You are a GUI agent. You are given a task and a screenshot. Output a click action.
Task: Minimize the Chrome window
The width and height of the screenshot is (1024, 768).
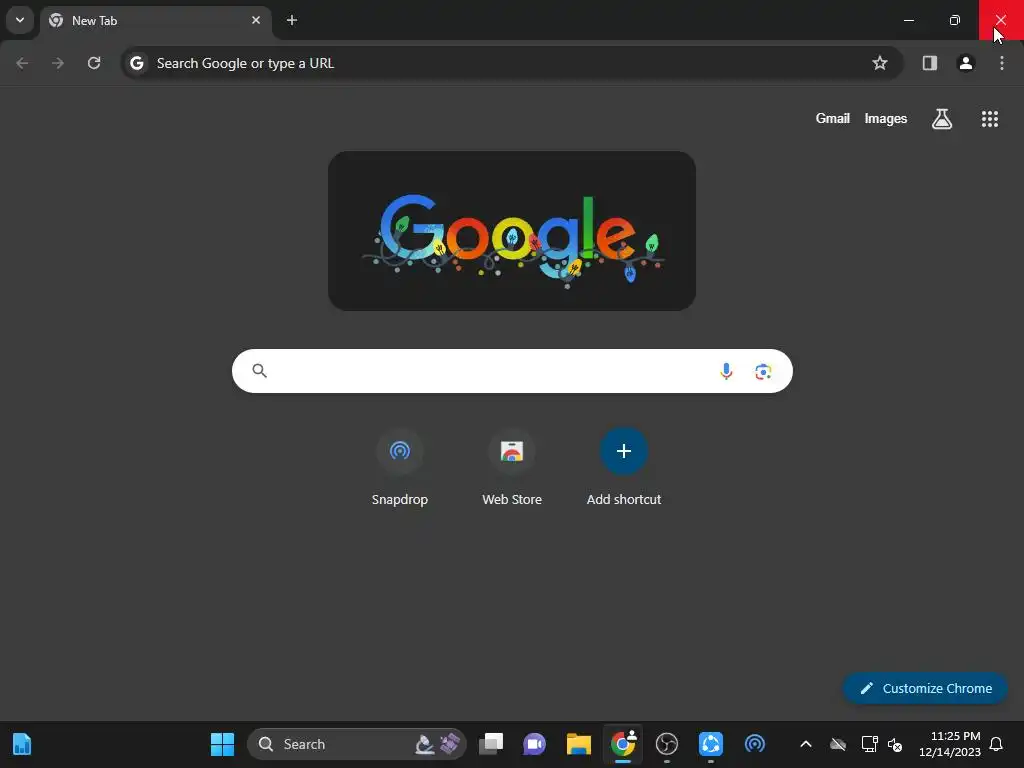pyautogui.click(x=908, y=20)
